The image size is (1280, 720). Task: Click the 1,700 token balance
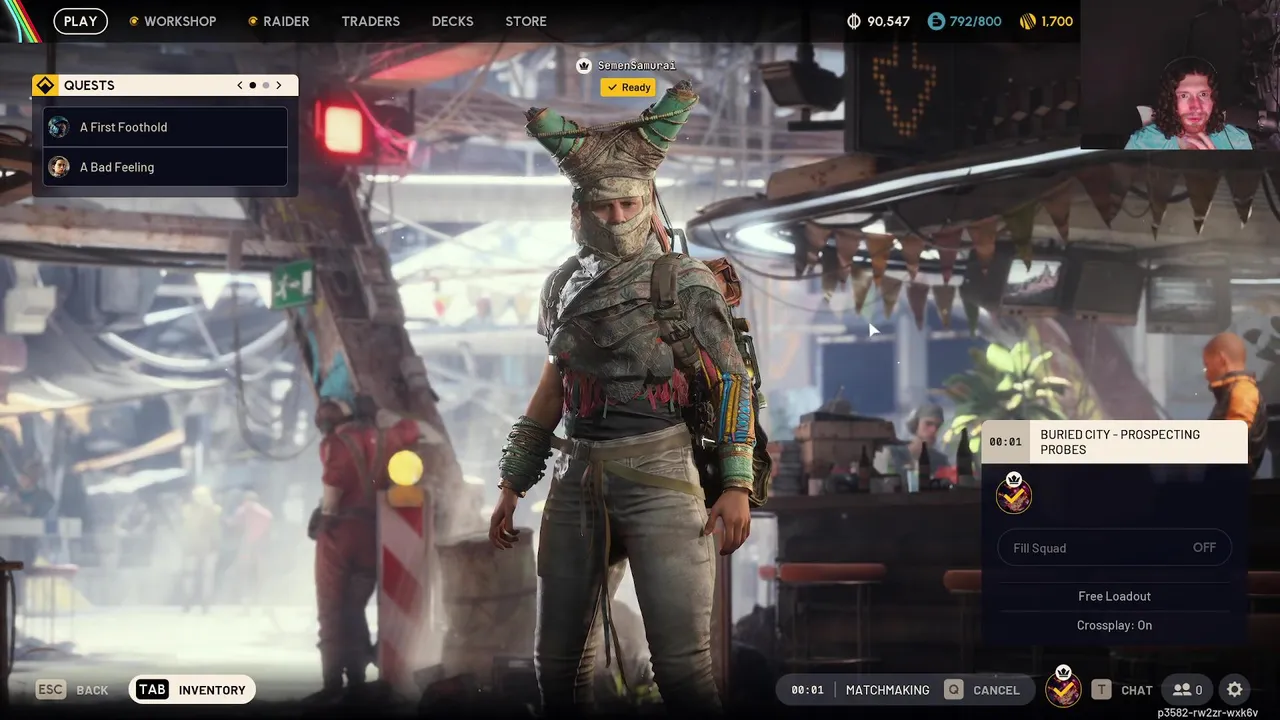[1057, 21]
